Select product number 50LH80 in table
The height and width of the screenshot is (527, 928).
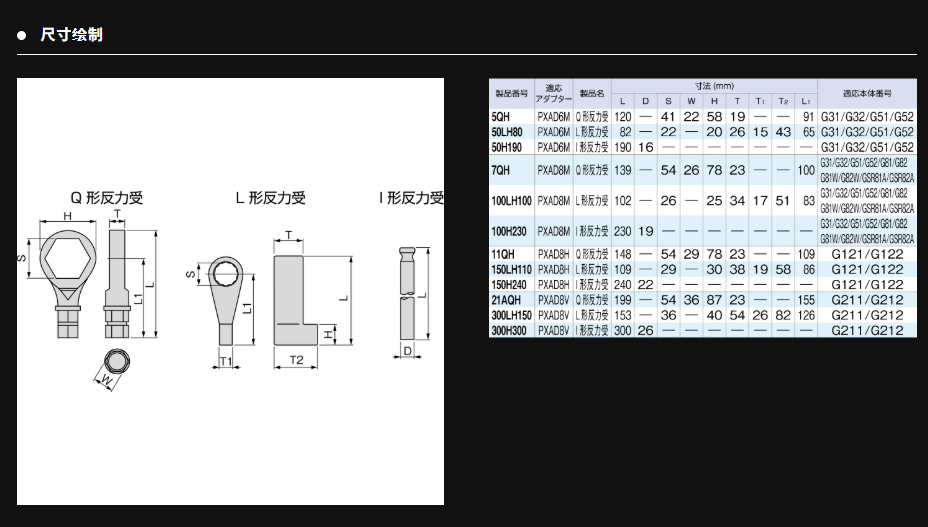507,132
